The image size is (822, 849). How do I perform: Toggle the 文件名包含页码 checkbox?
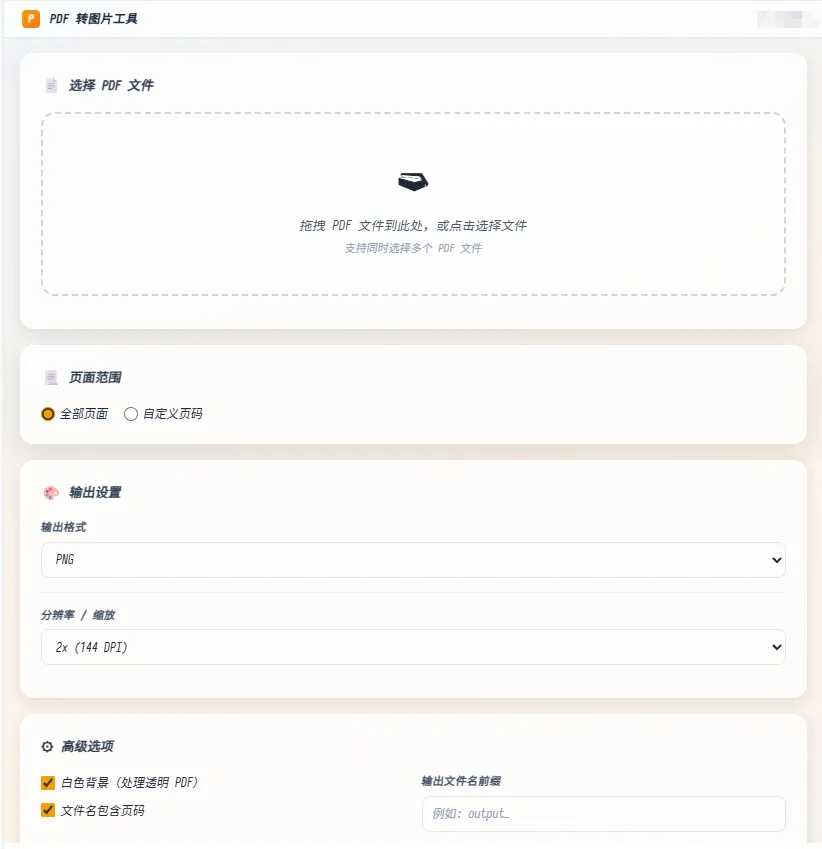48,810
